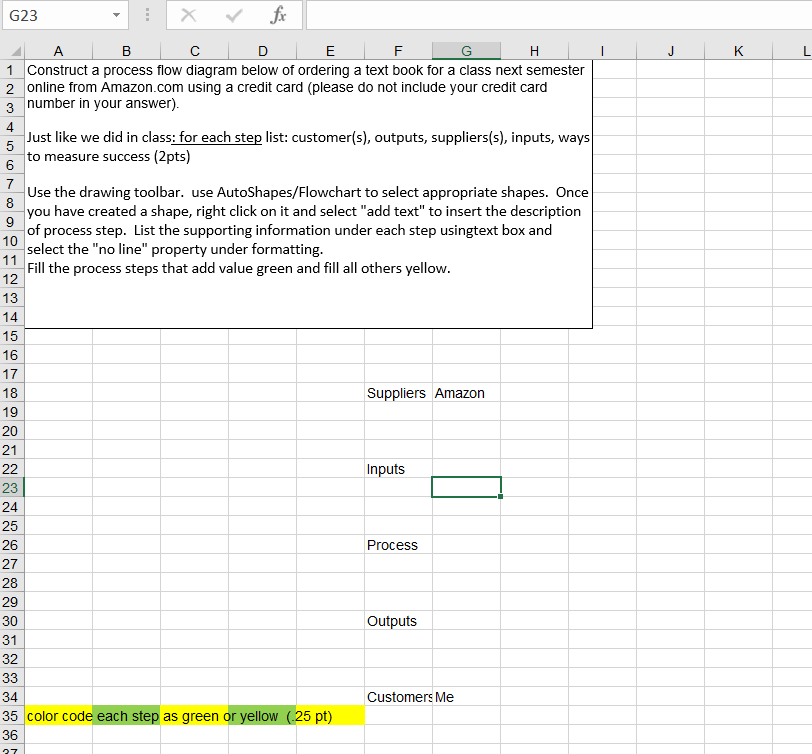Viewport: 812px width, 754px height.
Task: Click the "as green" cell in row 35
Action: point(195,716)
